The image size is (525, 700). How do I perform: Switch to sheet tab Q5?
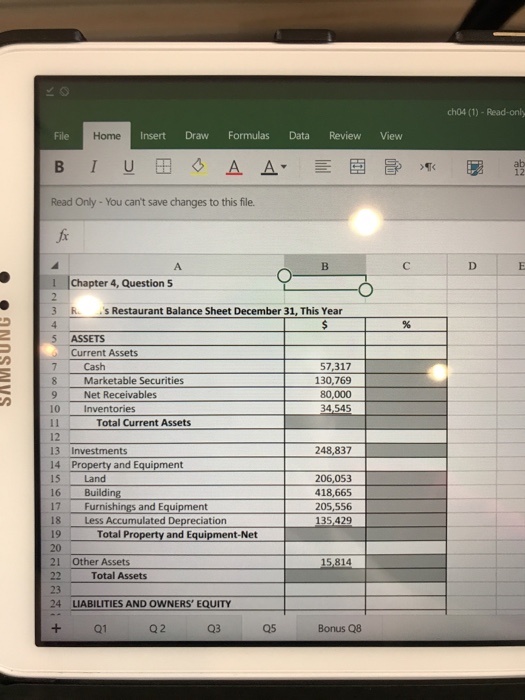pyautogui.click(x=269, y=629)
